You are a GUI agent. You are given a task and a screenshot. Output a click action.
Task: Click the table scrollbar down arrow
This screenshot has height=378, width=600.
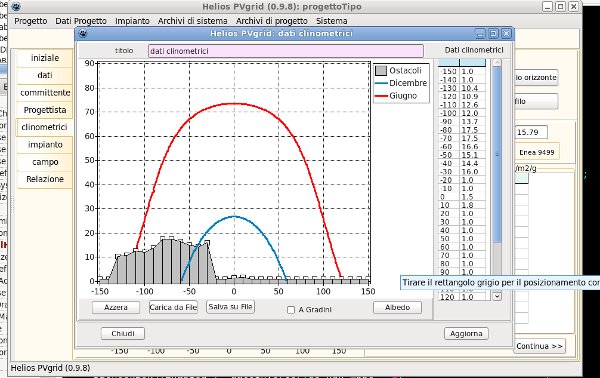(x=497, y=296)
